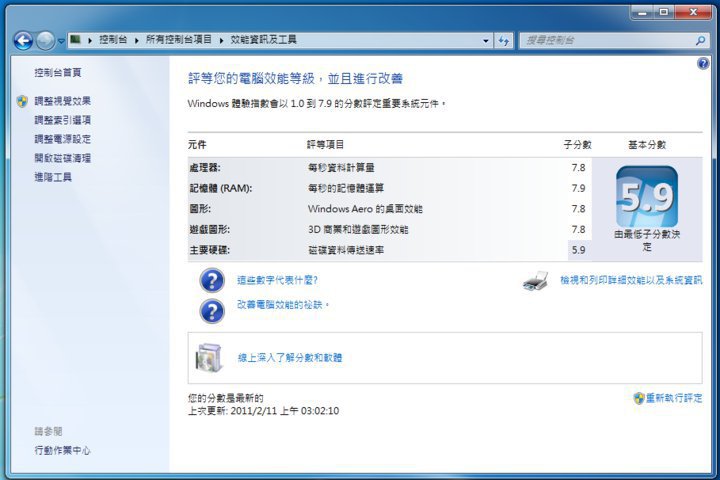Open 開啟磁碟清理 link
This screenshot has width=720, height=480.
click(x=62, y=158)
